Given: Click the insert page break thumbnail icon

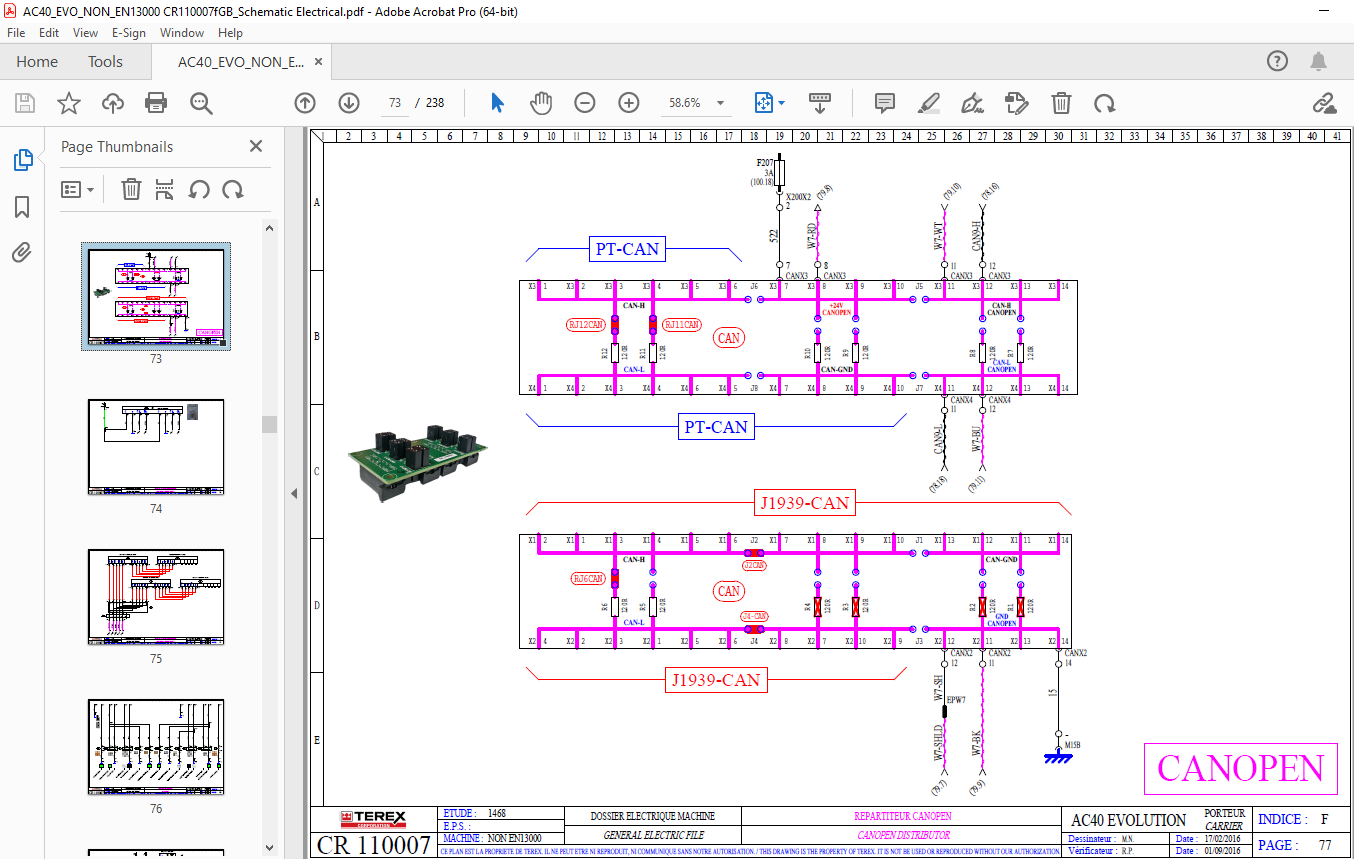Looking at the screenshot, I should (x=165, y=189).
